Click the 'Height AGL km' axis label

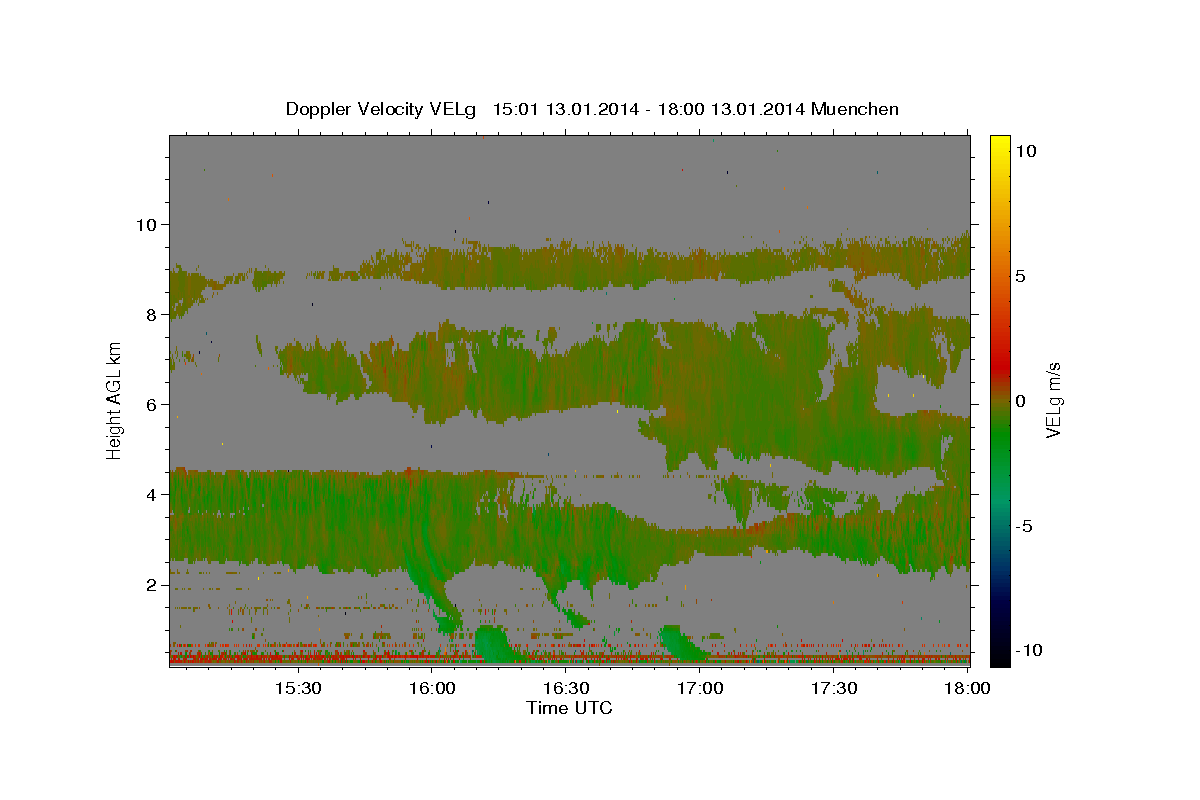pyautogui.click(x=115, y=401)
